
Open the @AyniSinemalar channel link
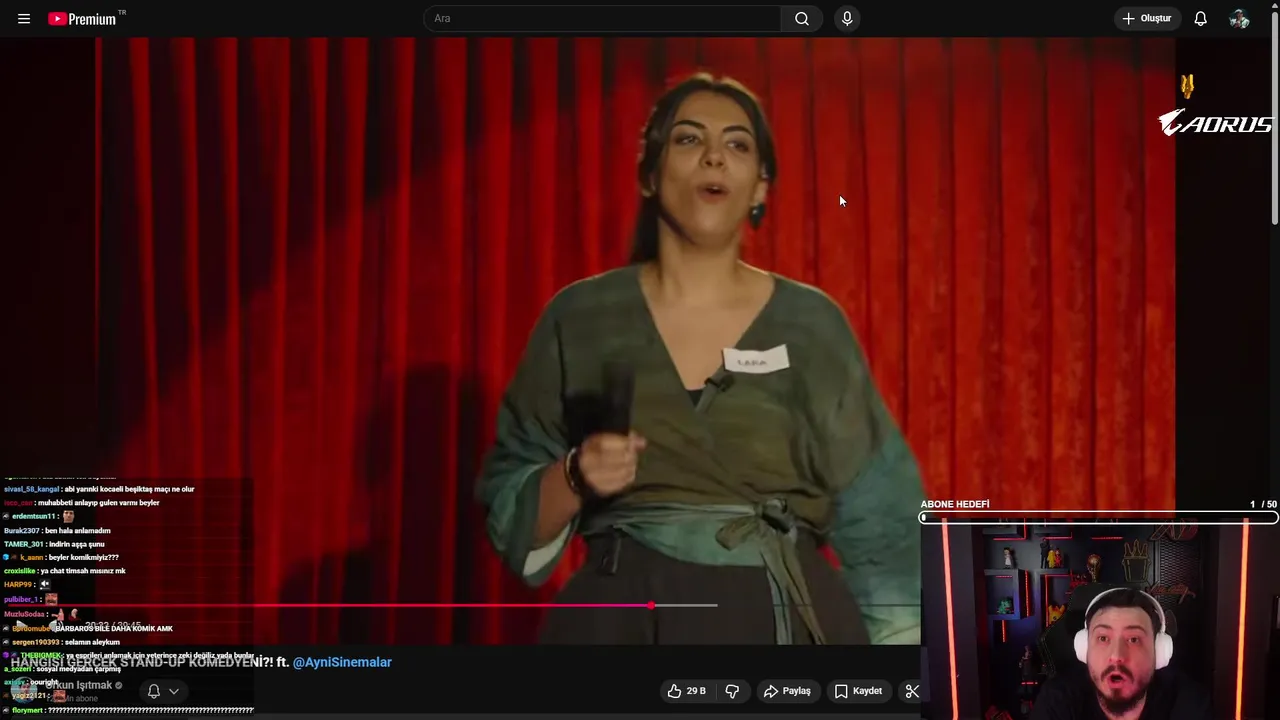click(342, 662)
